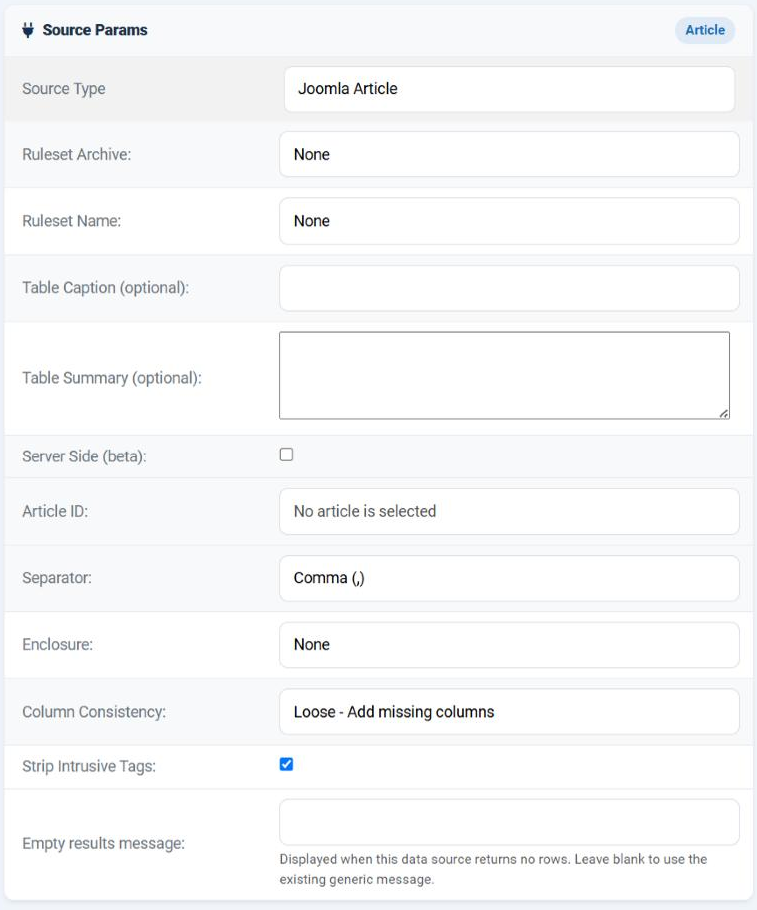Click the Empty results message input

pyautogui.click(x=509, y=822)
